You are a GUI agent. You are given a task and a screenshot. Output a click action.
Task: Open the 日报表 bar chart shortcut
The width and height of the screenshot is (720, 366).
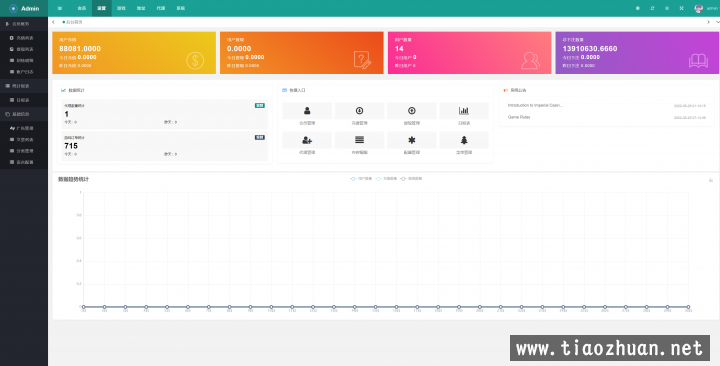tap(464, 111)
